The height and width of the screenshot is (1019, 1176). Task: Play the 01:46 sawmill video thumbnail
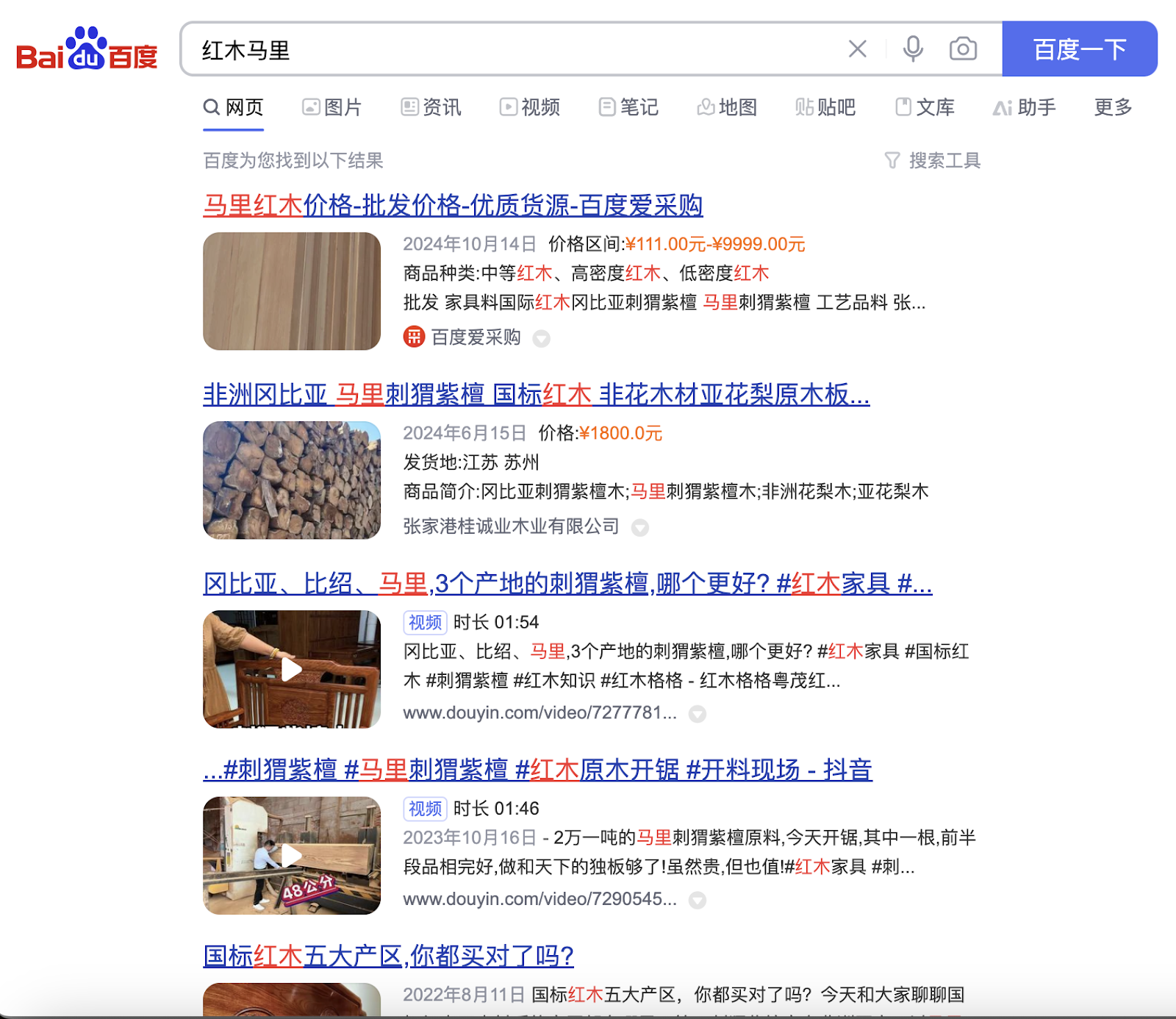coord(292,856)
